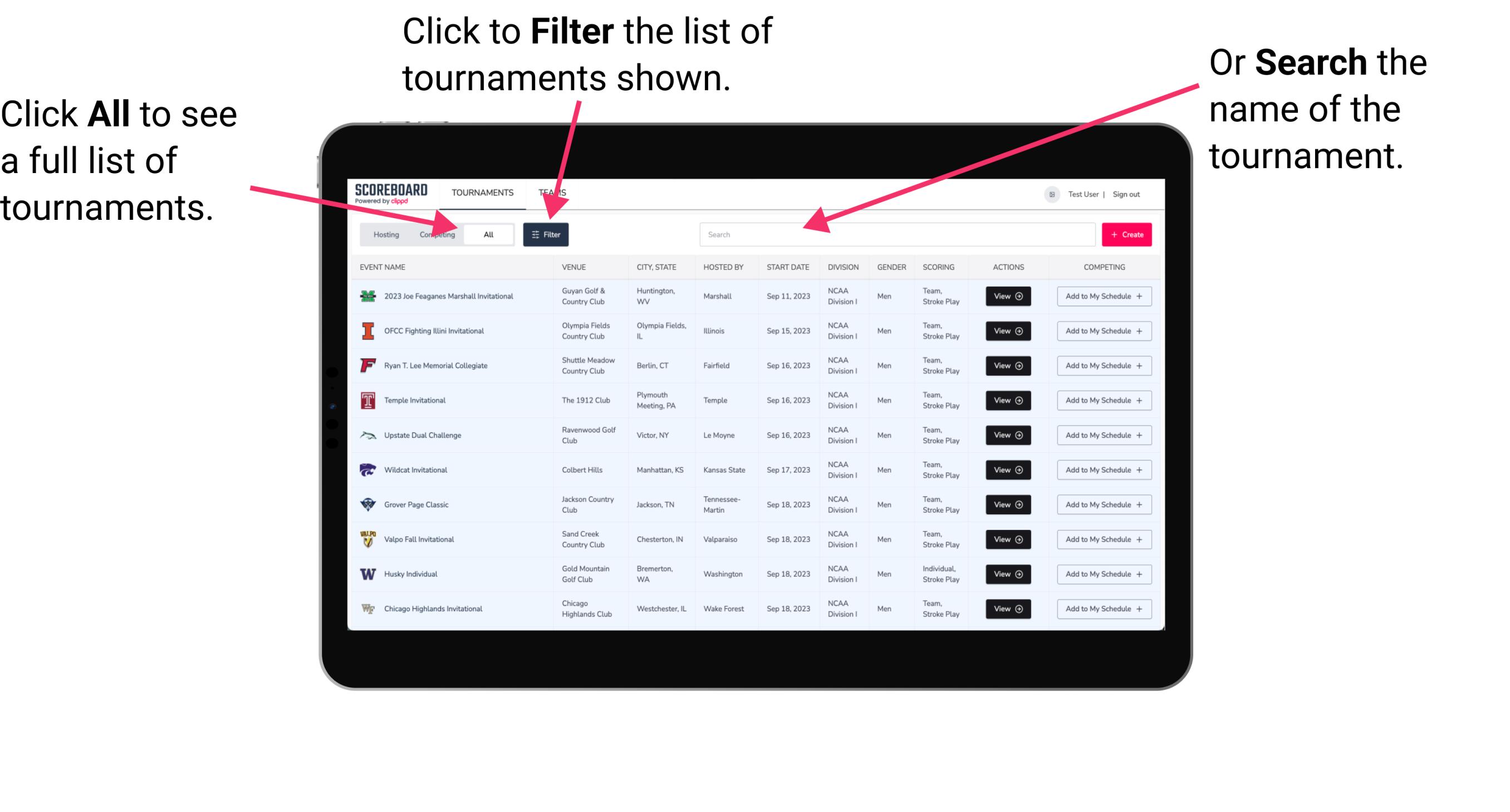Click the Washington Huskies logo icon
The width and height of the screenshot is (1510, 812).
click(368, 573)
